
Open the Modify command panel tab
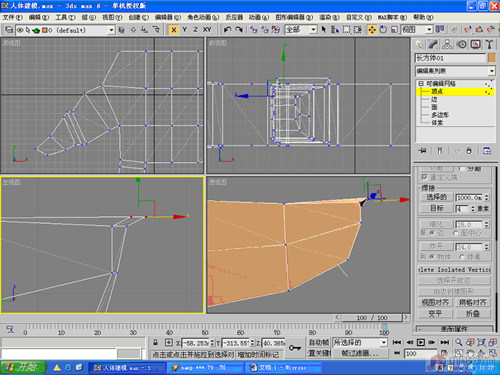(x=433, y=44)
